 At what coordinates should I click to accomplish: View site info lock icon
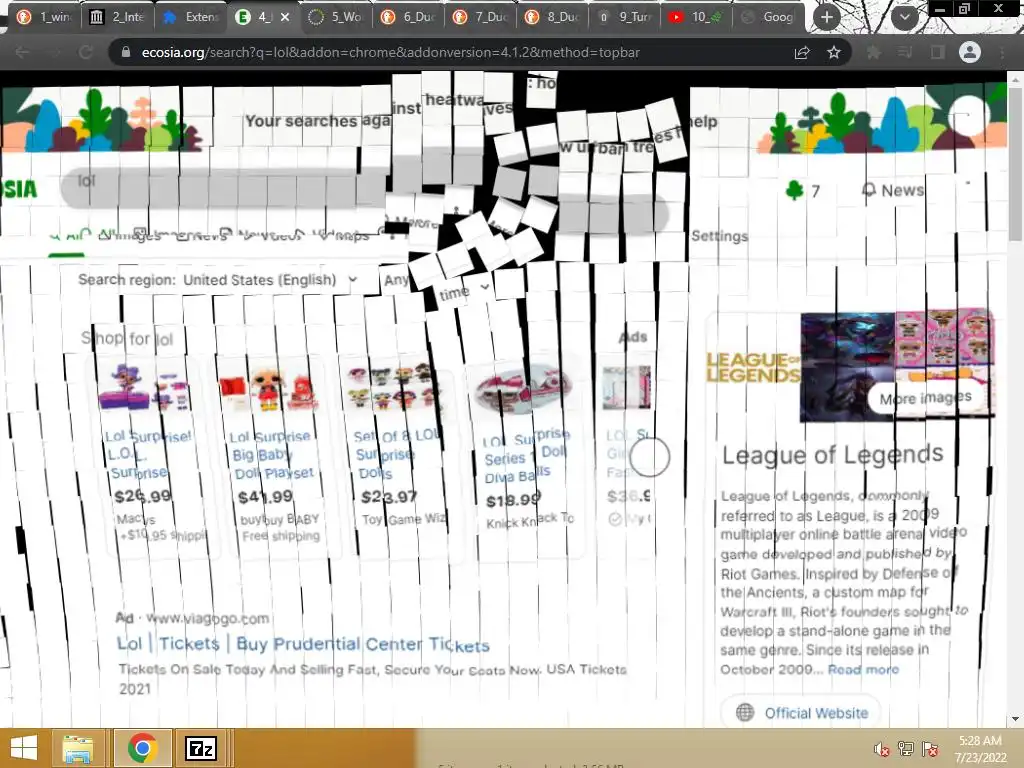coord(126,52)
